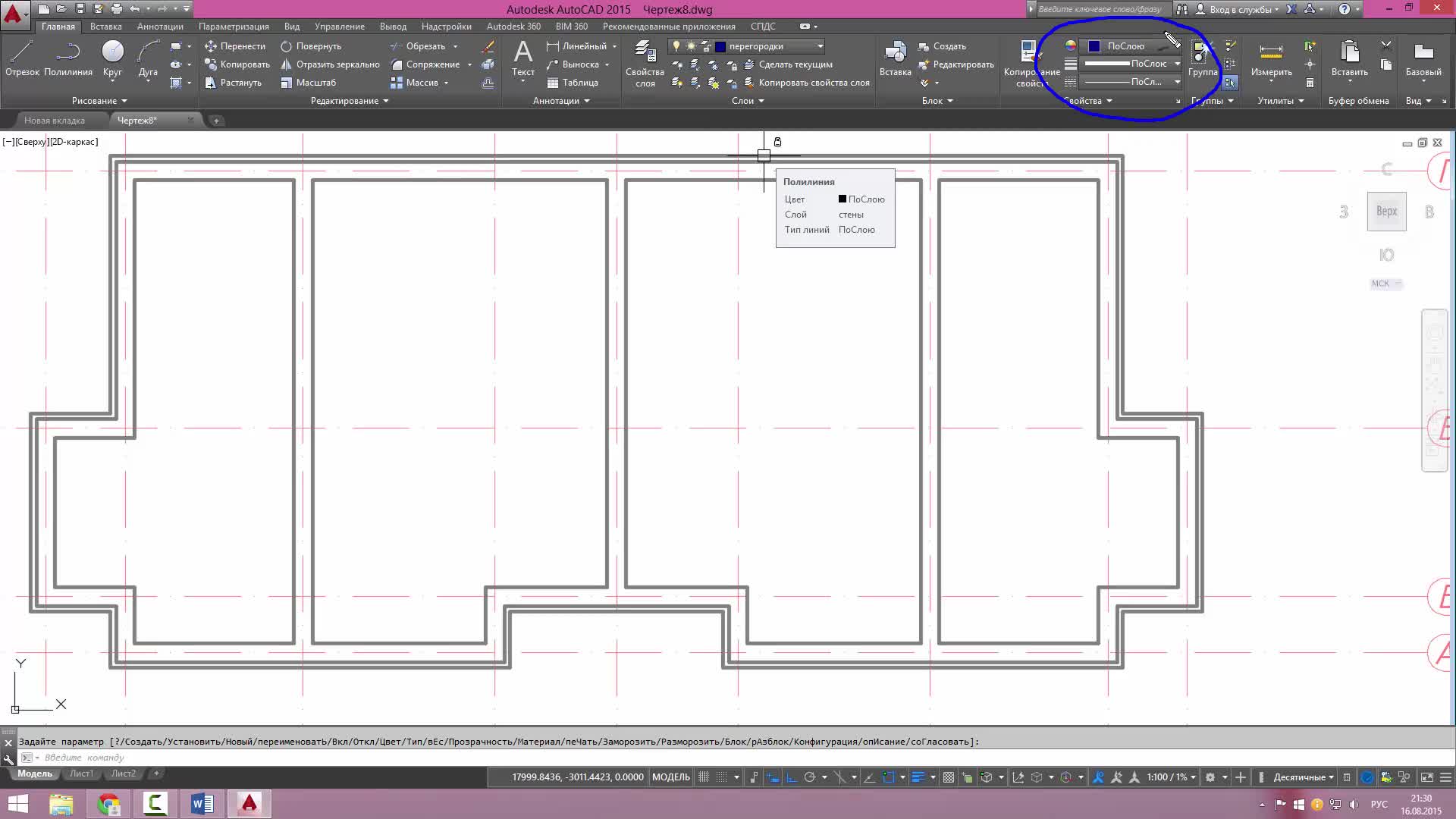The height and width of the screenshot is (819, 1456).
Task: Select the Отрезок (Line) tool
Action: coord(22,58)
